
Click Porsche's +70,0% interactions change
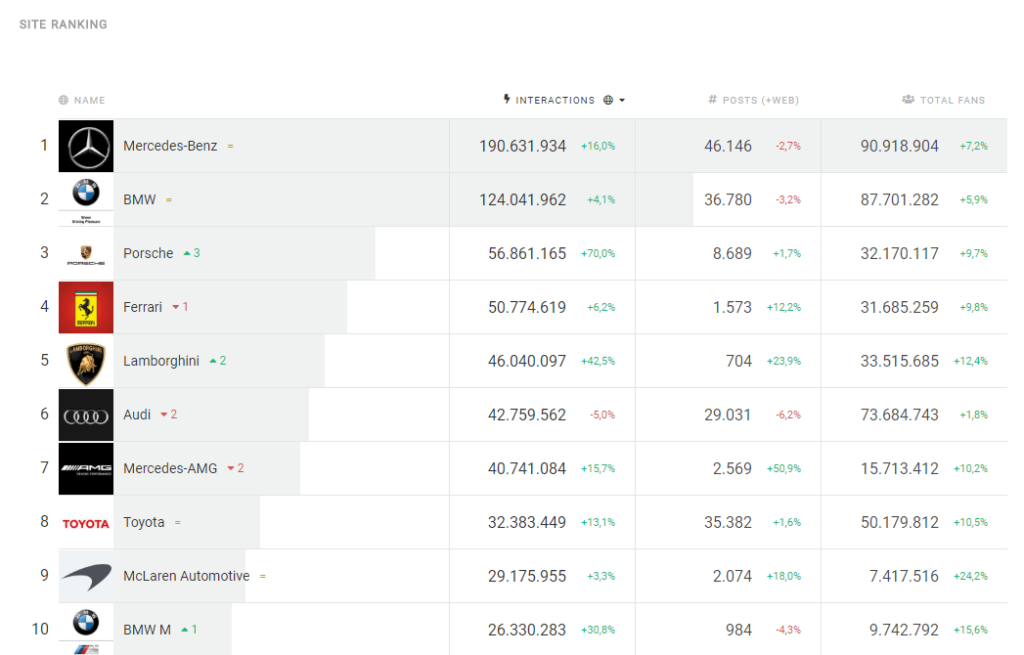point(598,253)
